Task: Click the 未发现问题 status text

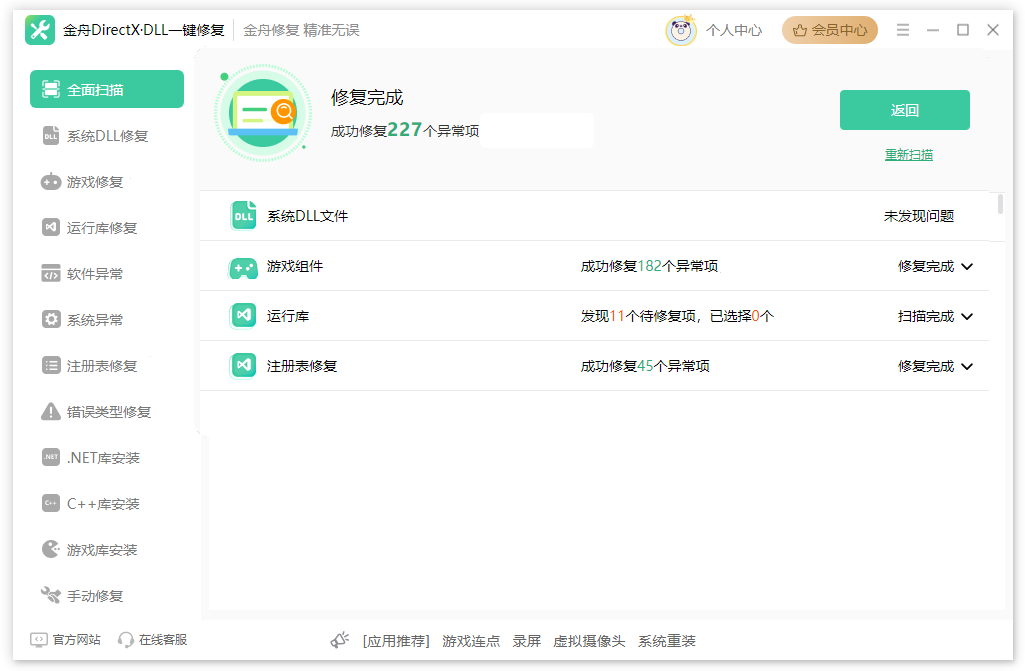Action: pyautogui.click(x=919, y=216)
